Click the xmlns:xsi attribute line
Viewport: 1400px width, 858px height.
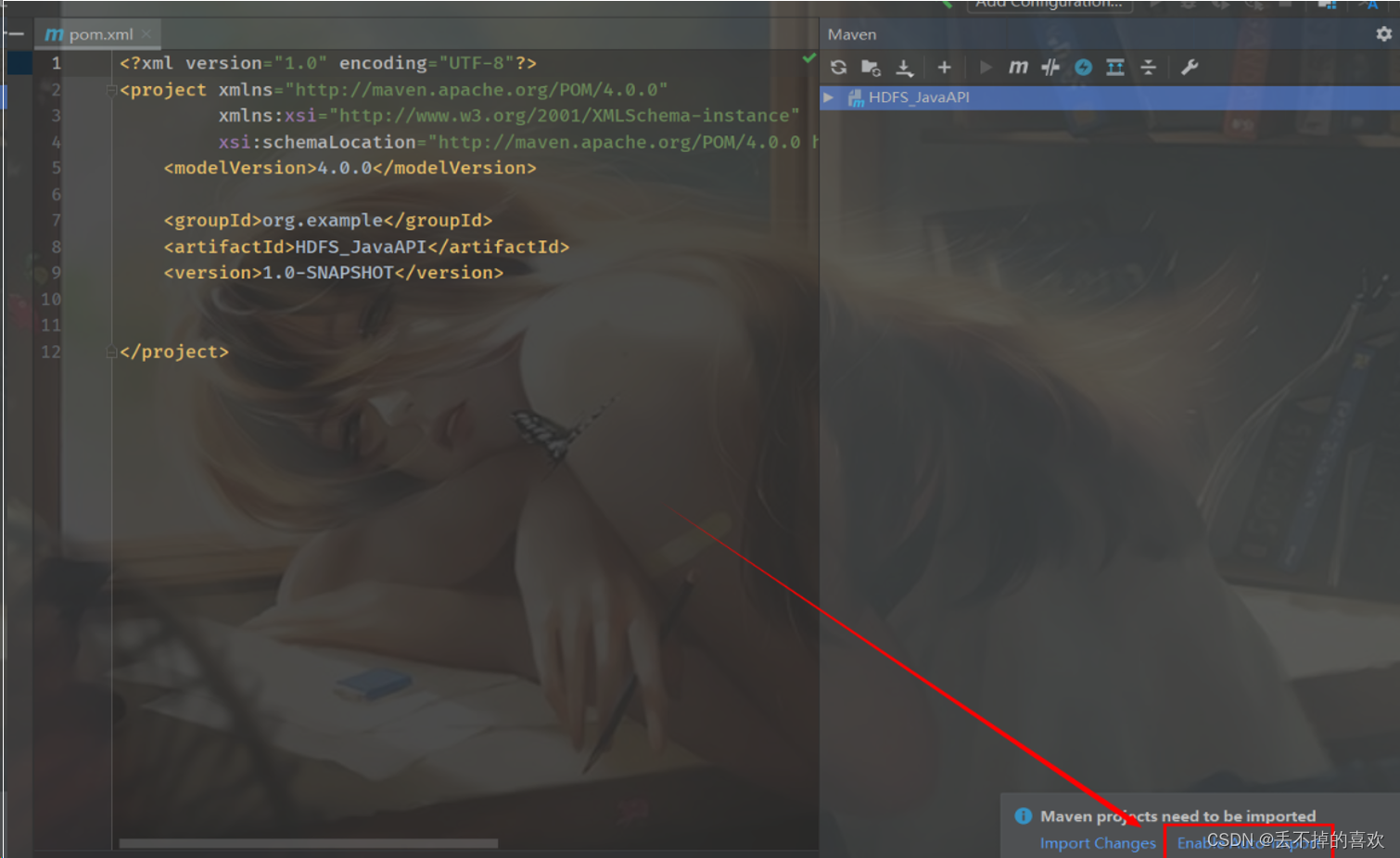[x=509, y=116]
